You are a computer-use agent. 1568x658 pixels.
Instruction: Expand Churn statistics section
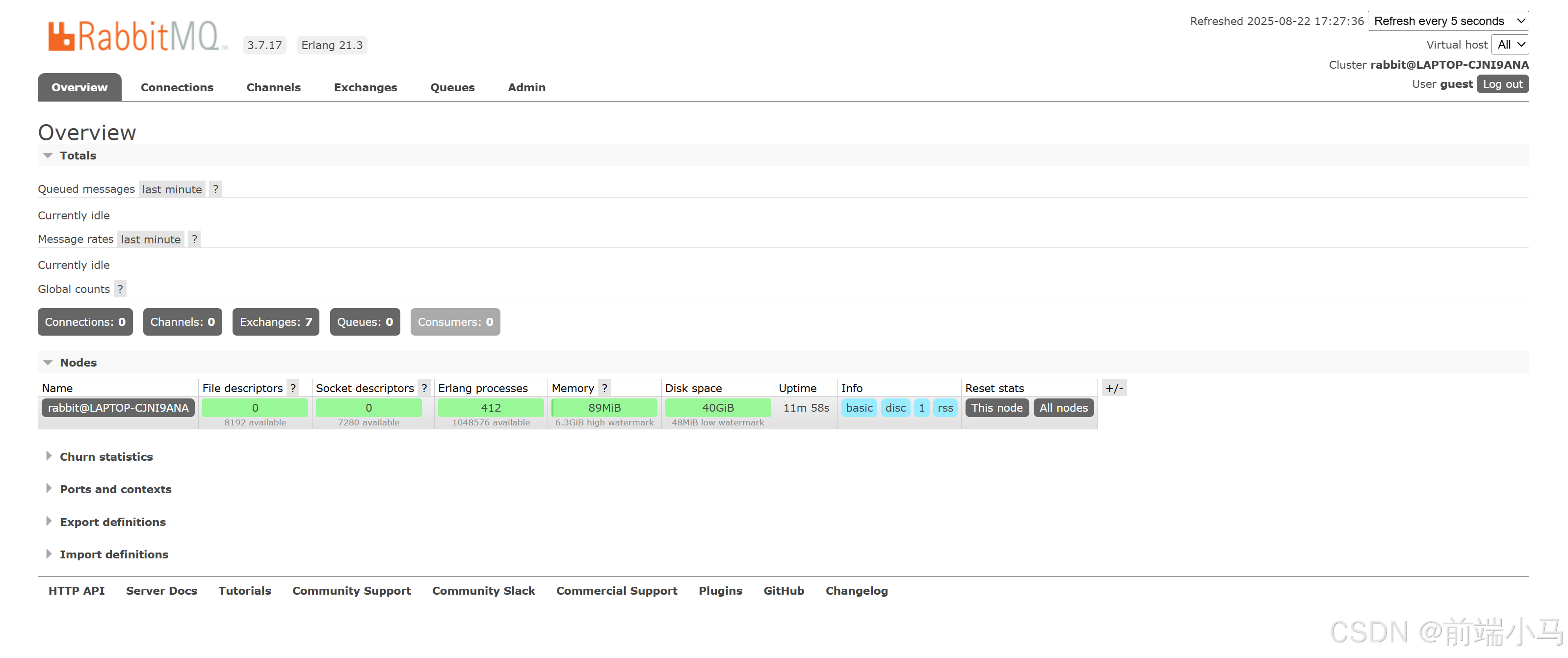106,456
